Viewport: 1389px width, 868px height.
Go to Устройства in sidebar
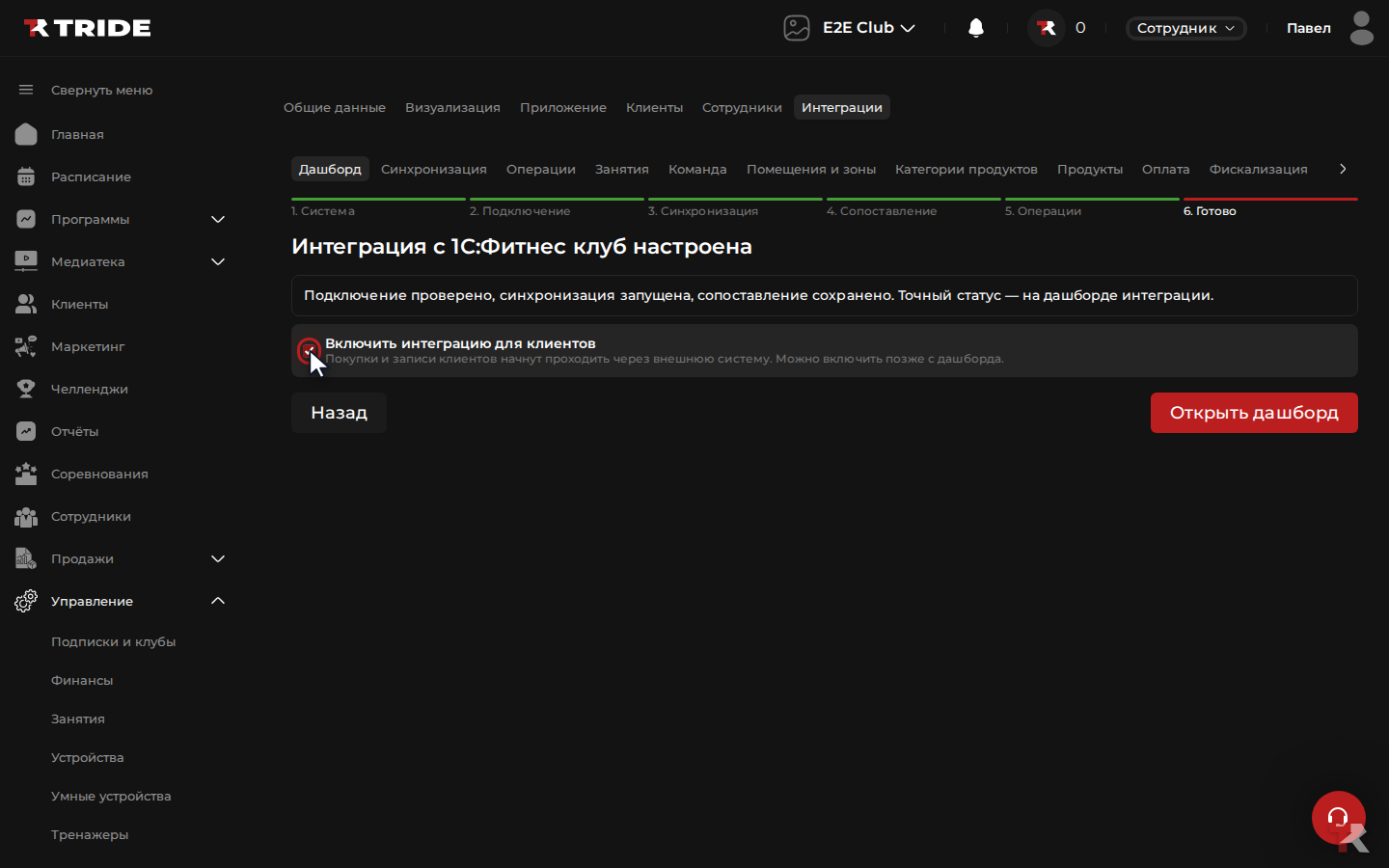(x=87, y=757)
